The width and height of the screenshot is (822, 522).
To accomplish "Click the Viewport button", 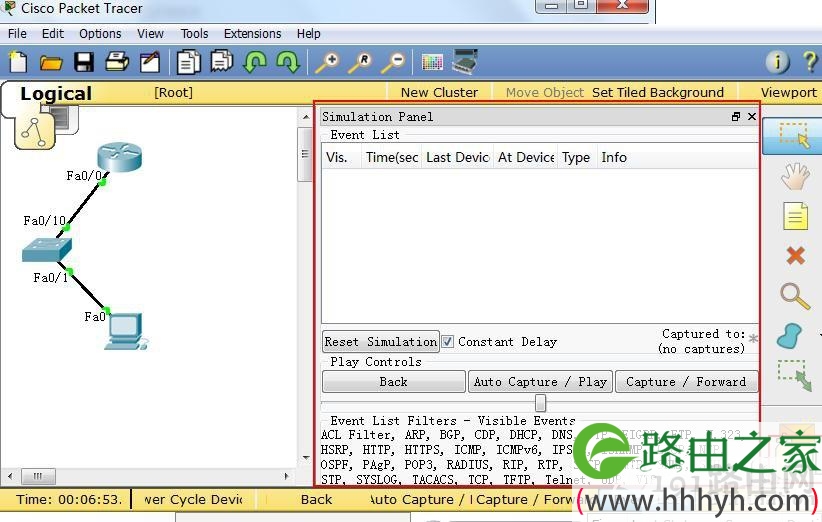I will click(788, 93).
